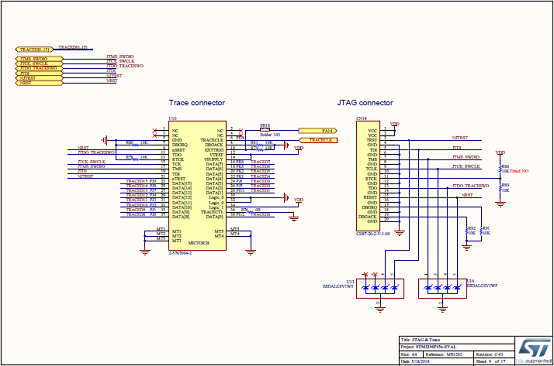The image size is (554, 366).
Task: Click the "Trace connector" heading text
Action: [197, 103]
